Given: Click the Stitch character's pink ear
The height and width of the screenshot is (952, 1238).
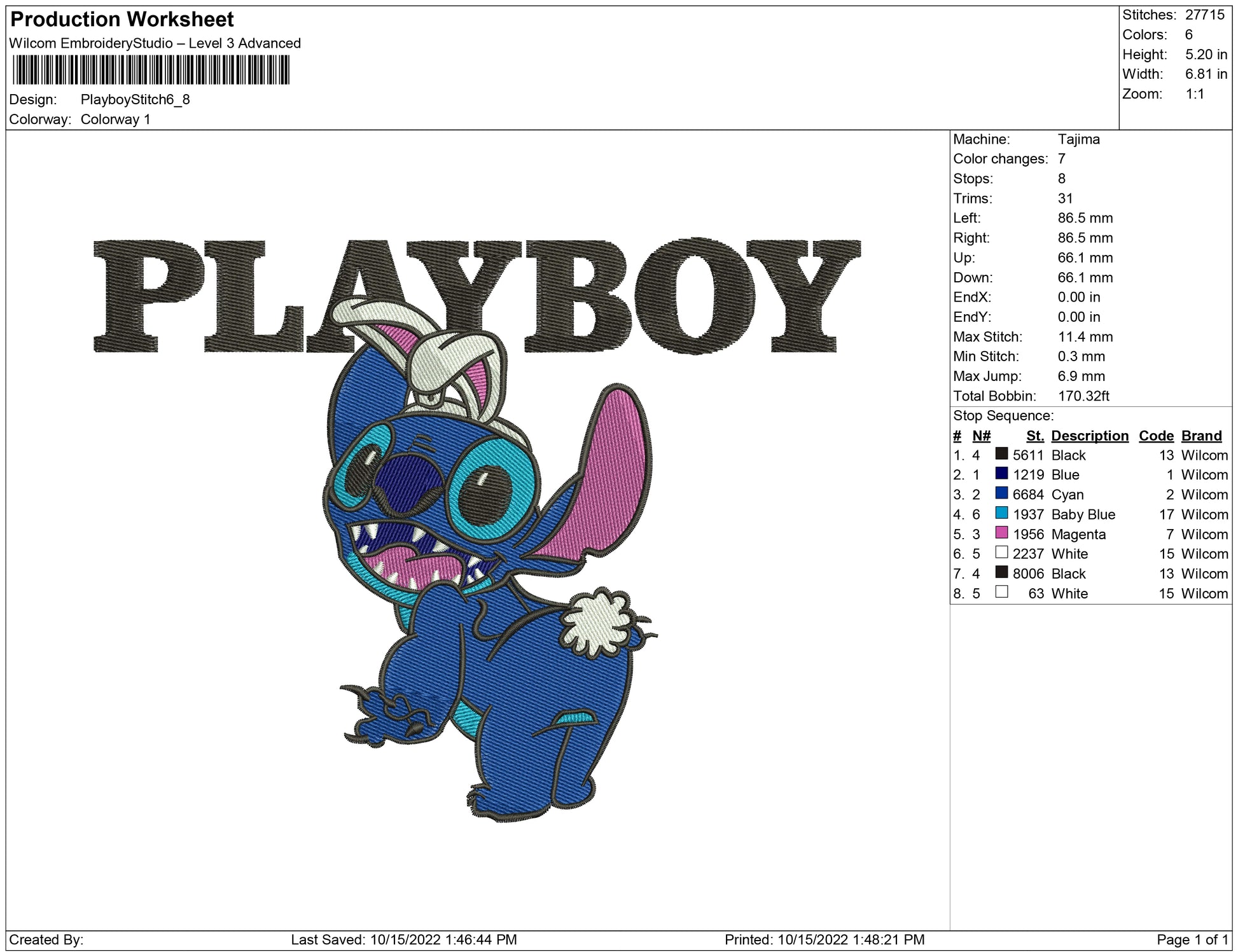Looking at the screenshot, I should pyautogui.click(x=614, y=471).
